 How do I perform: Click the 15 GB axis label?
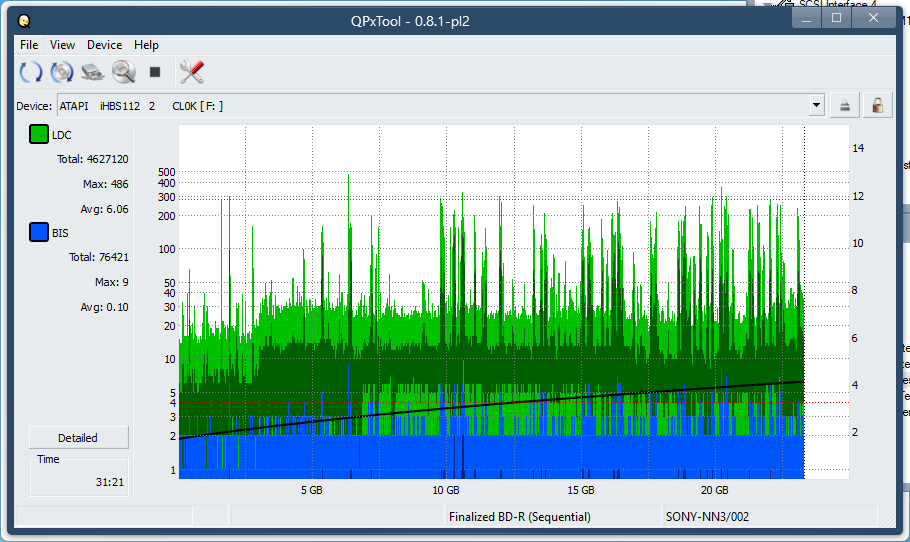pos(581,490)
